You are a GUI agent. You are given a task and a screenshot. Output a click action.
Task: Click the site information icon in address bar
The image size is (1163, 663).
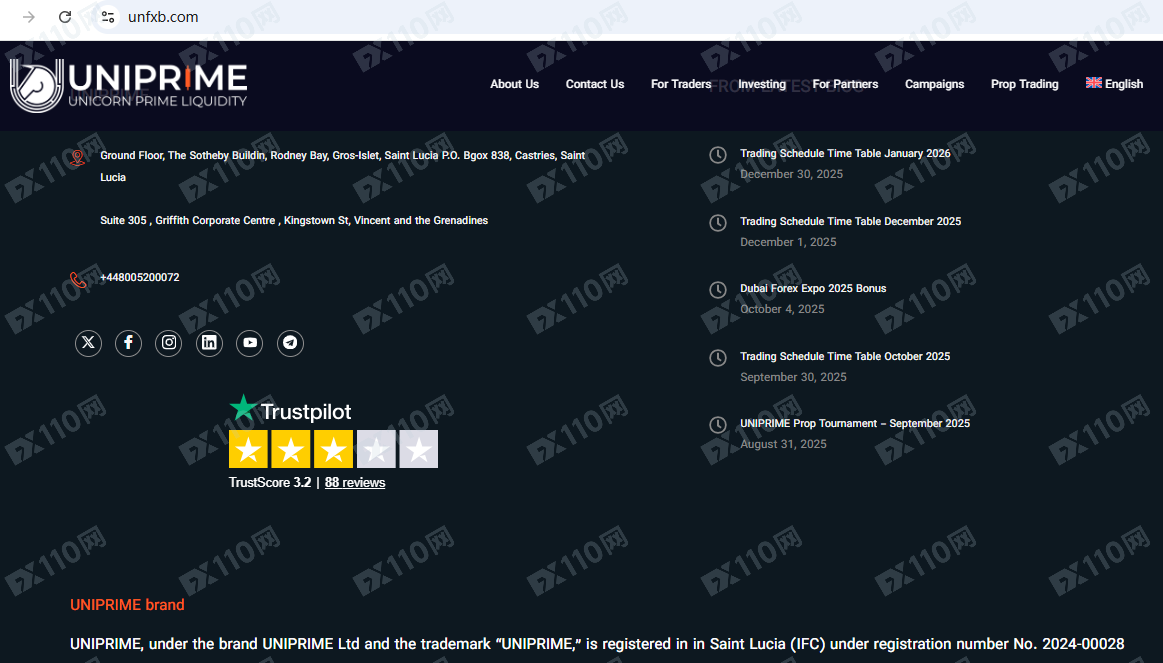pos(108,17)
